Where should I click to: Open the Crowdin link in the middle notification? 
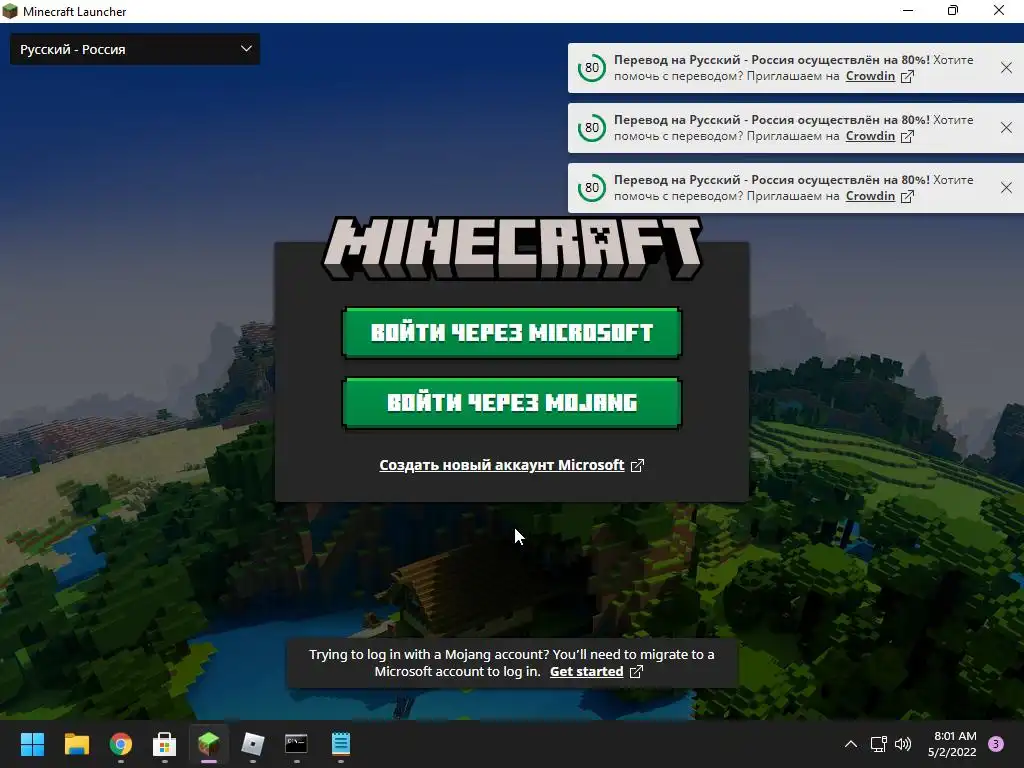point(870,136)
